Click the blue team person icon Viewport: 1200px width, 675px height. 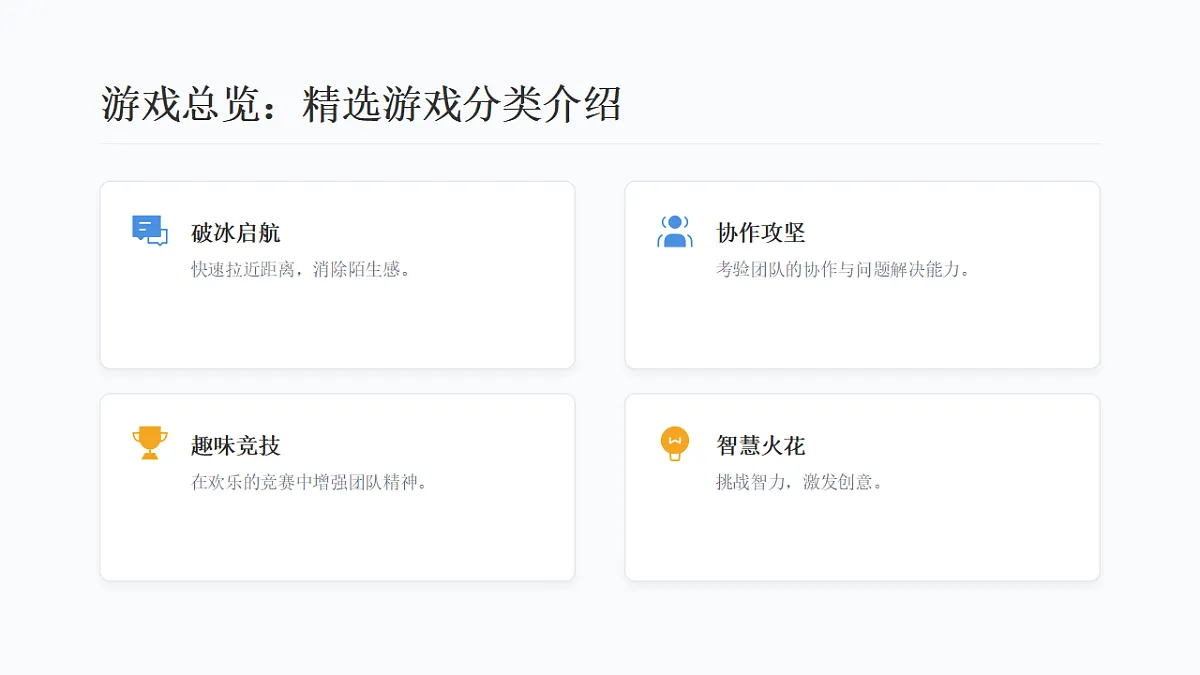click(x=675, y=231)
